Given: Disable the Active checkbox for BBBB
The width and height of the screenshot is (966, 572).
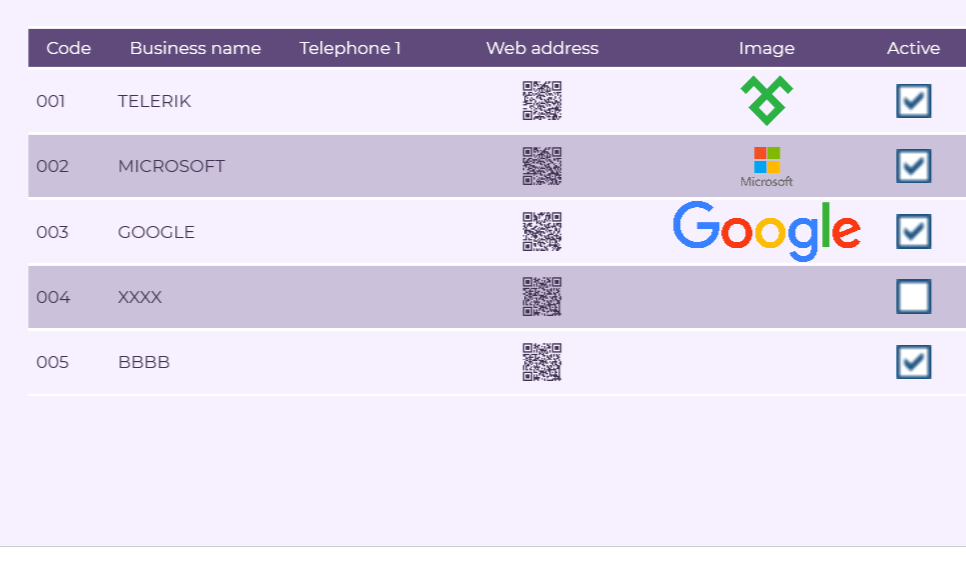Looking at the screenshot, I should [913, 362].
